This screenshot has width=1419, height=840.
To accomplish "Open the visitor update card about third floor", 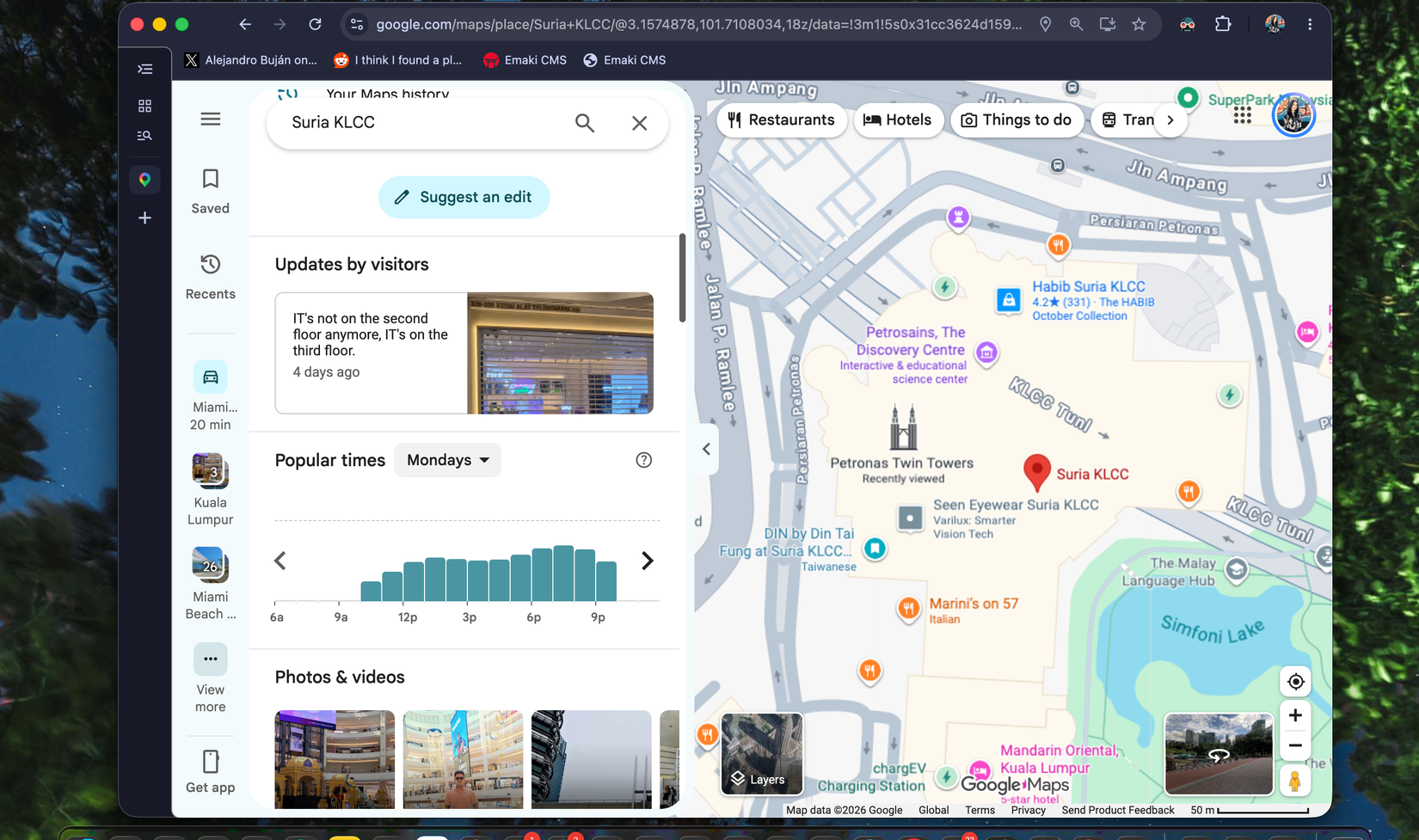I will click(x=464, y=353).
